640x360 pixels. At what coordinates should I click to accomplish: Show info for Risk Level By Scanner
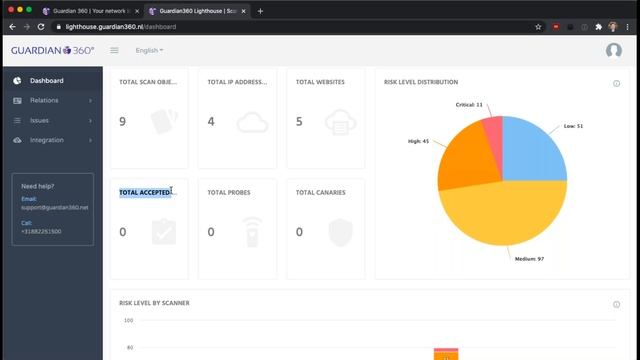coord(616,304)
